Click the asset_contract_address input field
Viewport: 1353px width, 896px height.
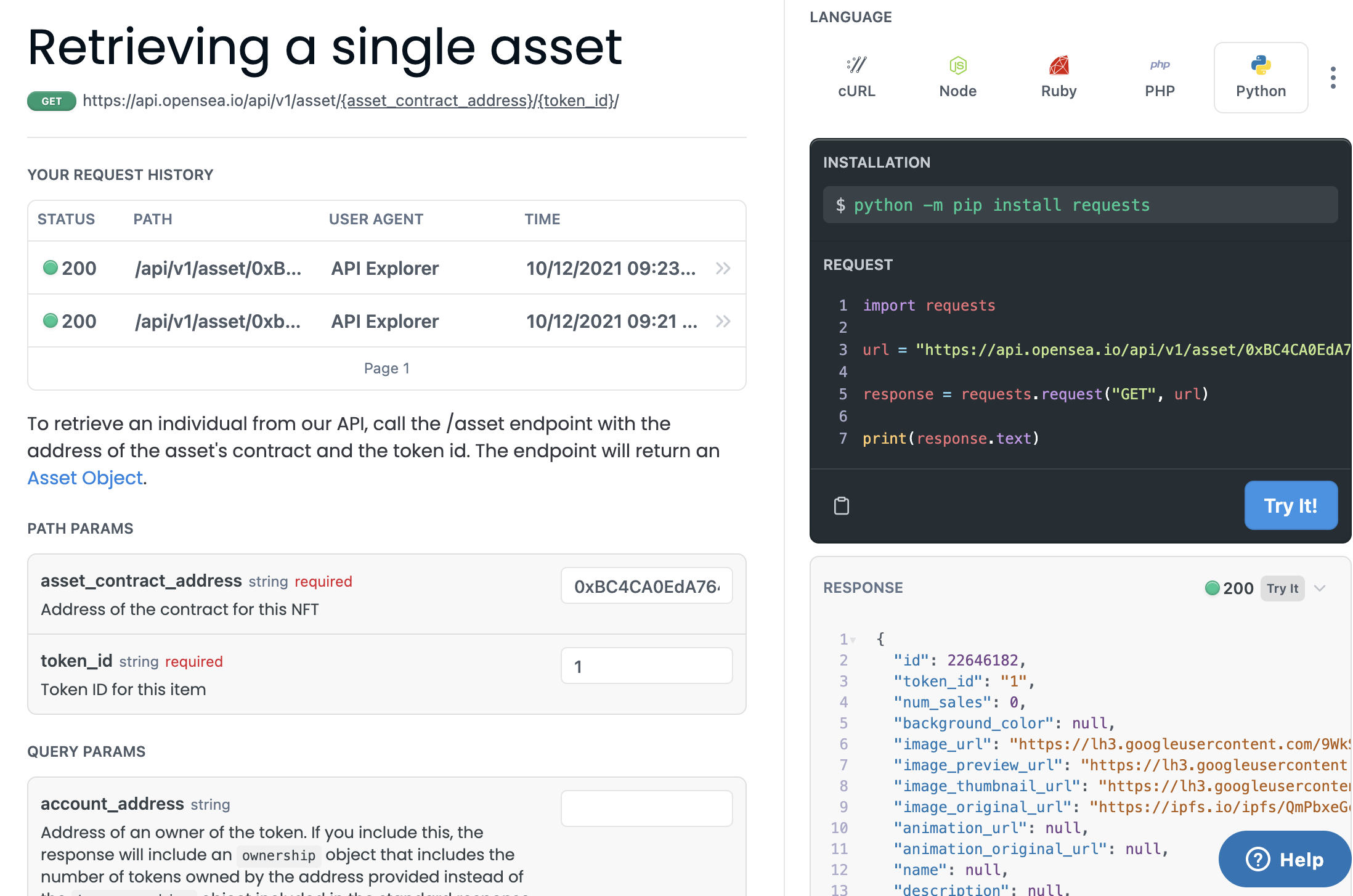coord(646,586)
